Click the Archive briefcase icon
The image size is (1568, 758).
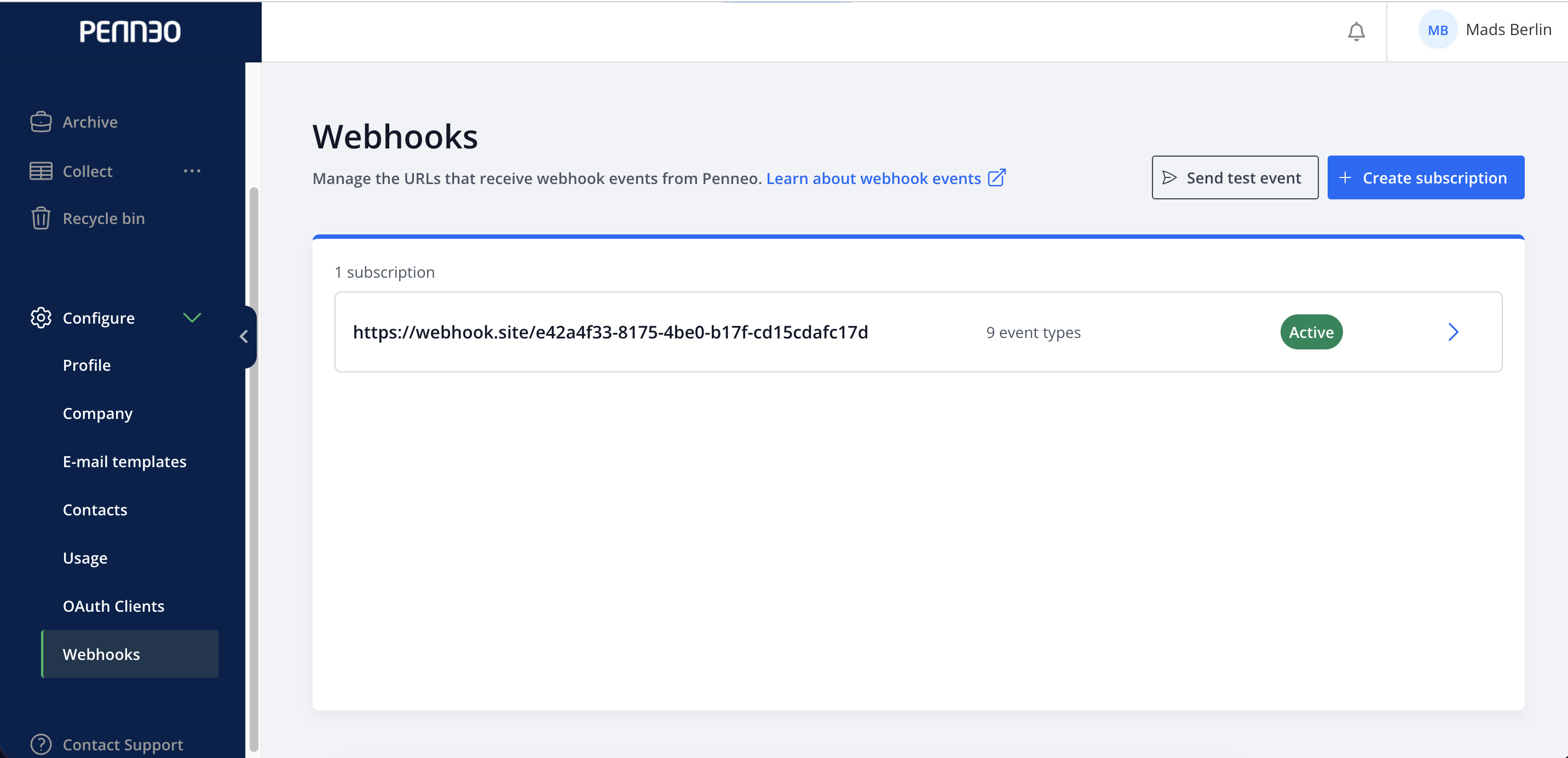(41, 122)
